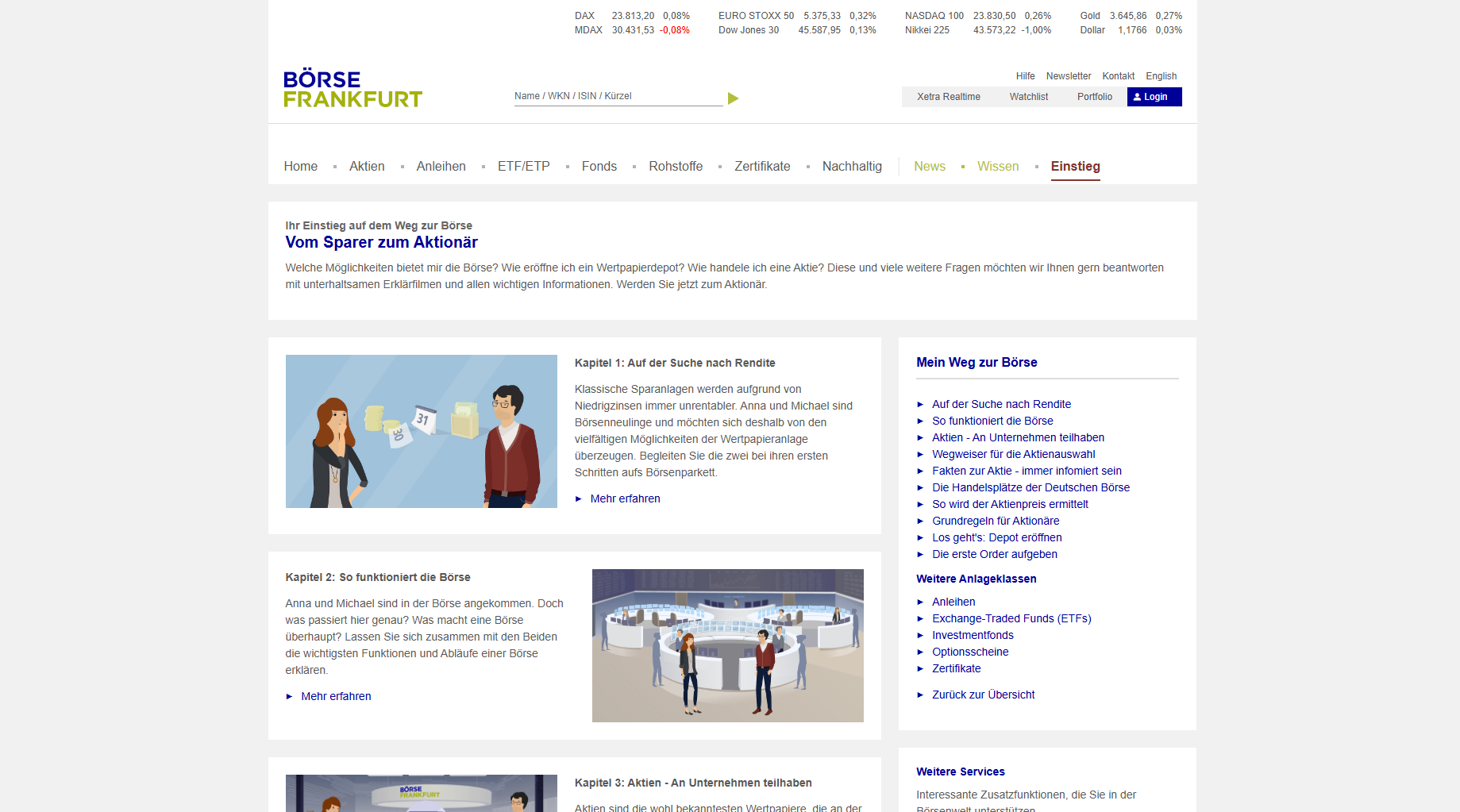Open the ETF/ETP menu item
1460x812 pixels.
click(x=523, y=167)
